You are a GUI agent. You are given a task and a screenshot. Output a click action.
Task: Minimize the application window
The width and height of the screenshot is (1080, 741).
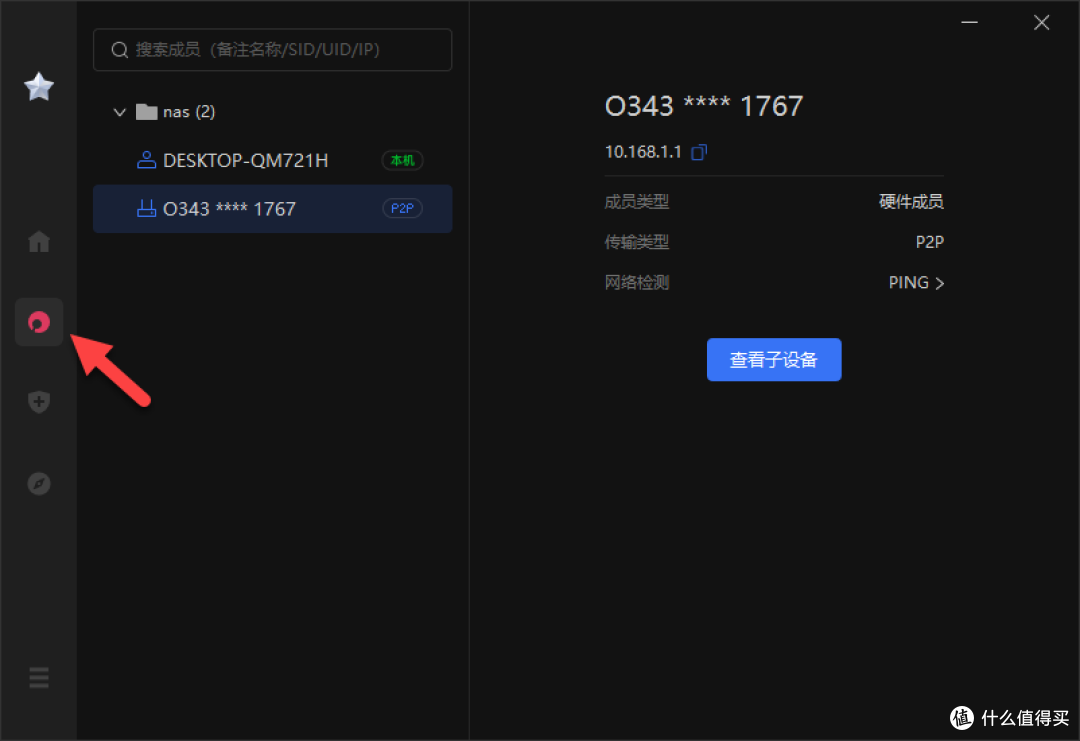pyautogui.click(x=969, y=22)
